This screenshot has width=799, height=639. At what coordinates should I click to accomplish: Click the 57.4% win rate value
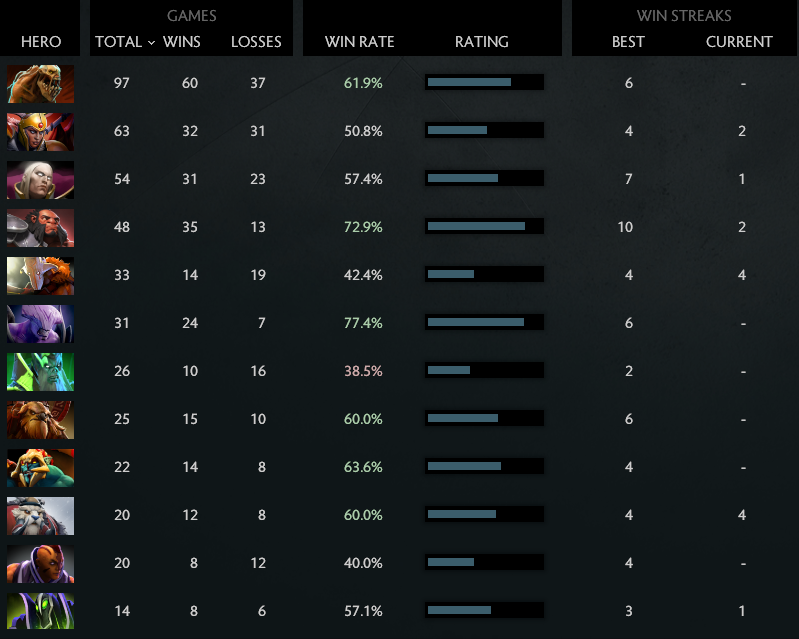[x=363, y=179]
